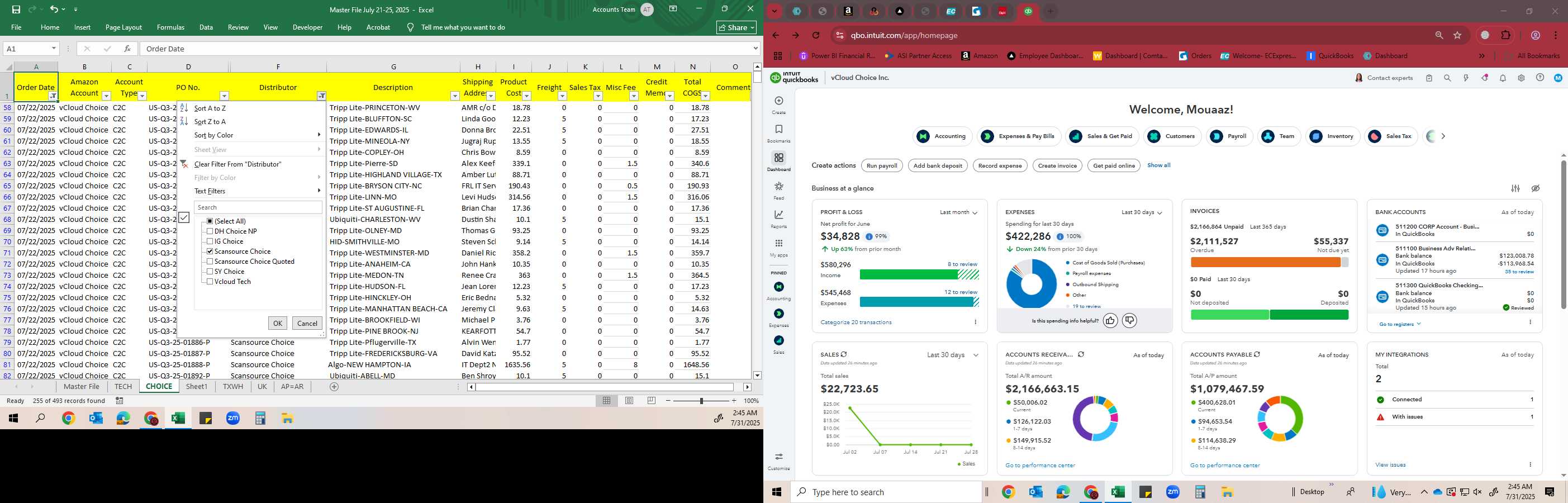Open pinned Accounting shortcut in QuickBooks sidebar
The height and width of the screenshot is (503, 1568).
tap(778, 287)
